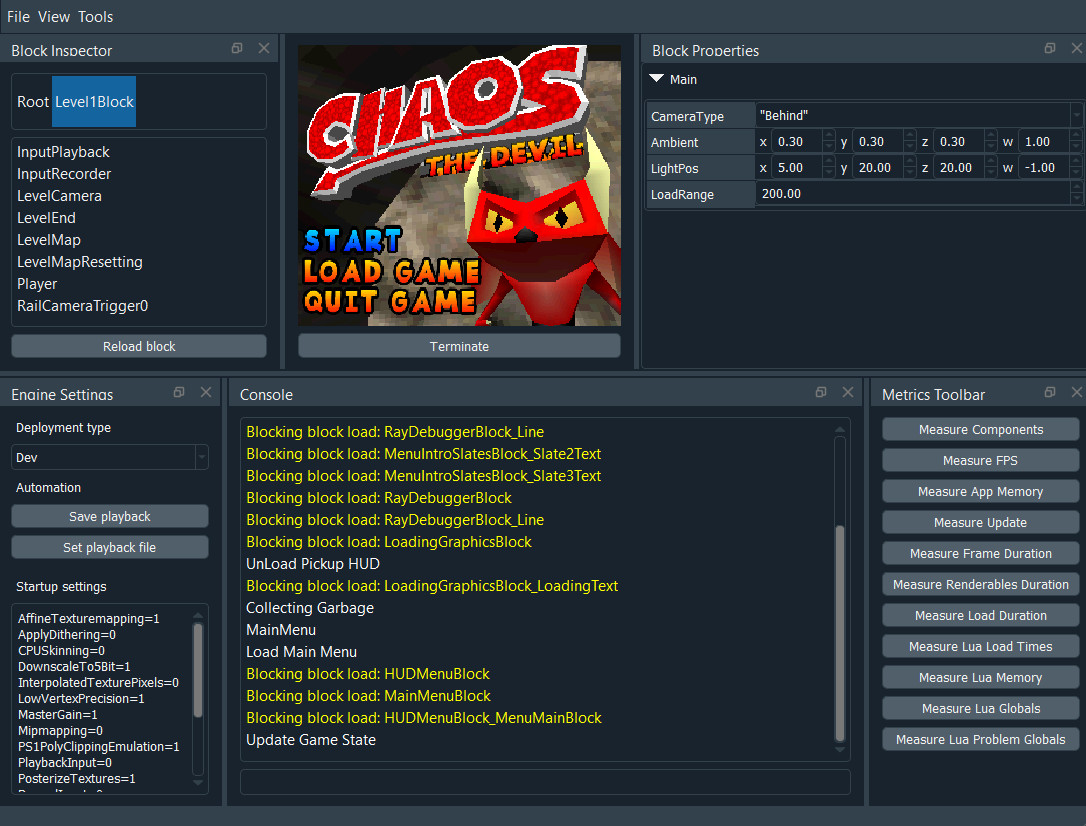Edit the Ambient w value field
This screenshot has height=826, width=1086.
click(1044, 142)
